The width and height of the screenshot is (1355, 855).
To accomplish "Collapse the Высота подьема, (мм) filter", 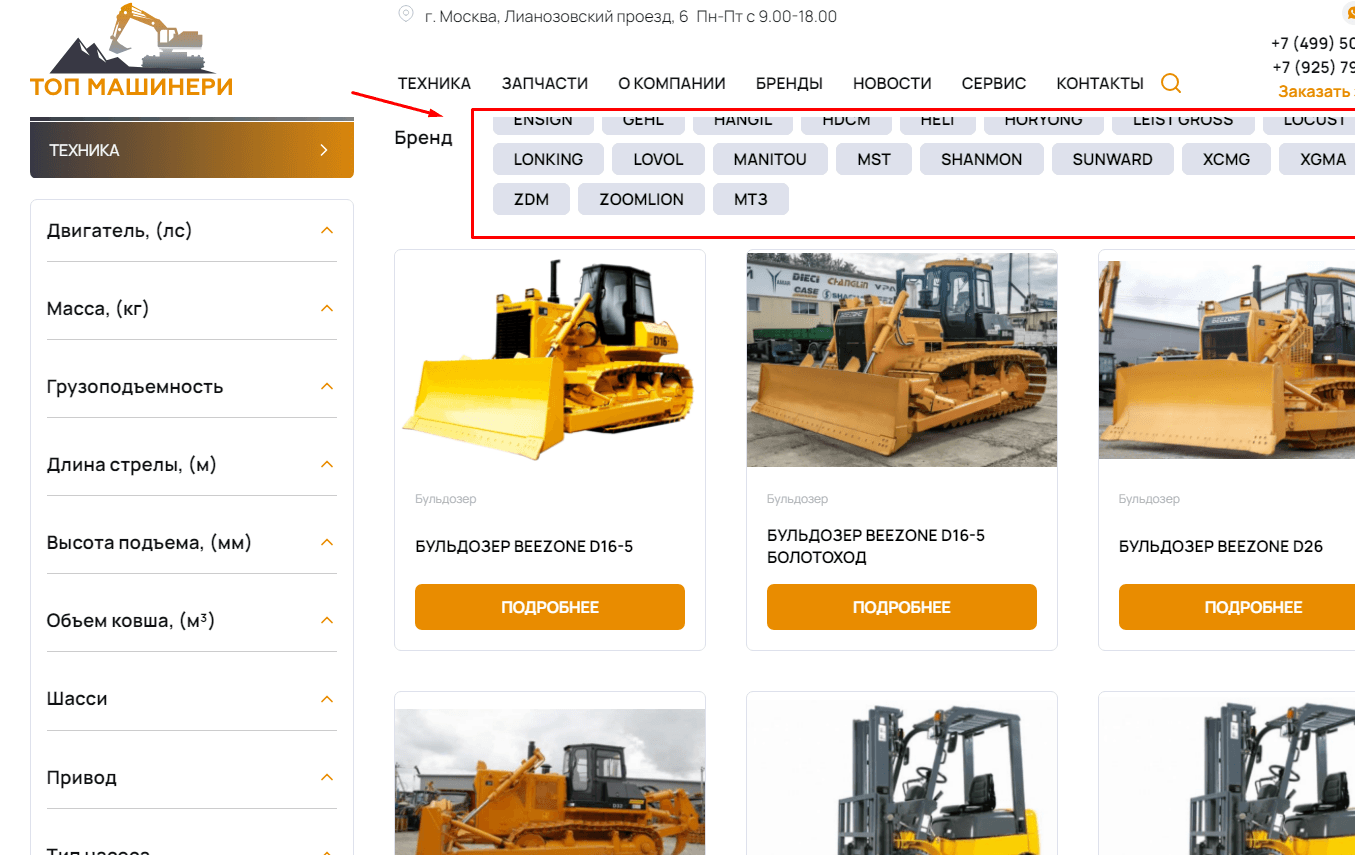I will coord(326,543).
